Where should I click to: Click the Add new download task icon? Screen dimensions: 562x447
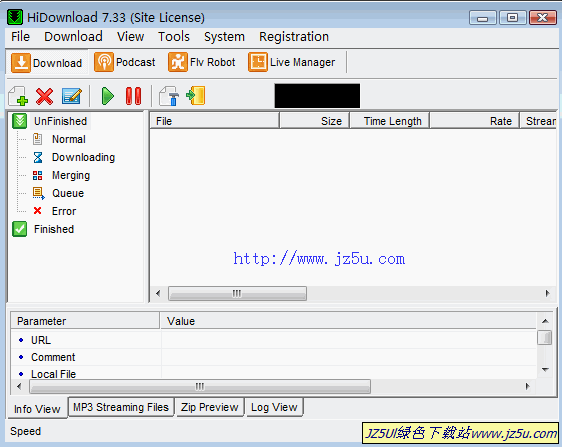pos(18,96)
